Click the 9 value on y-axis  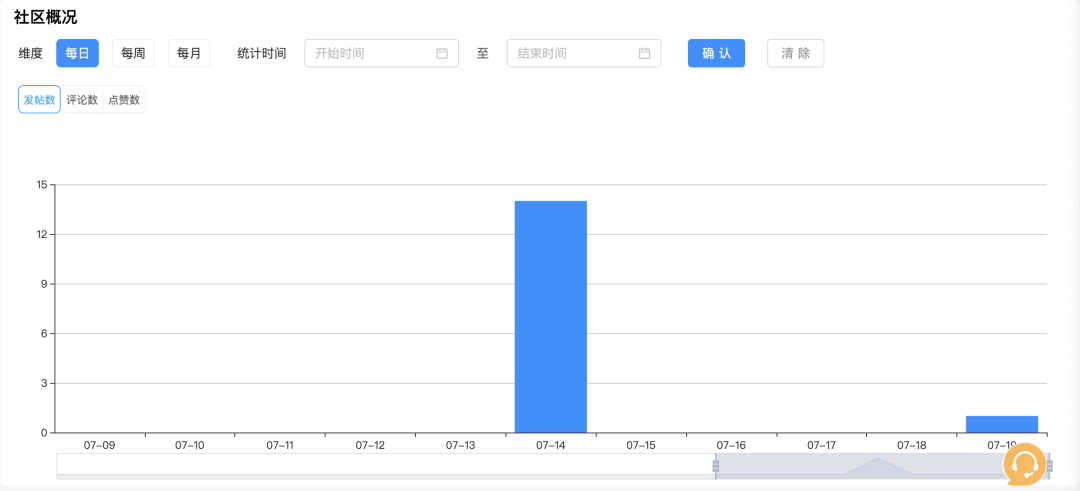(44, 284)
